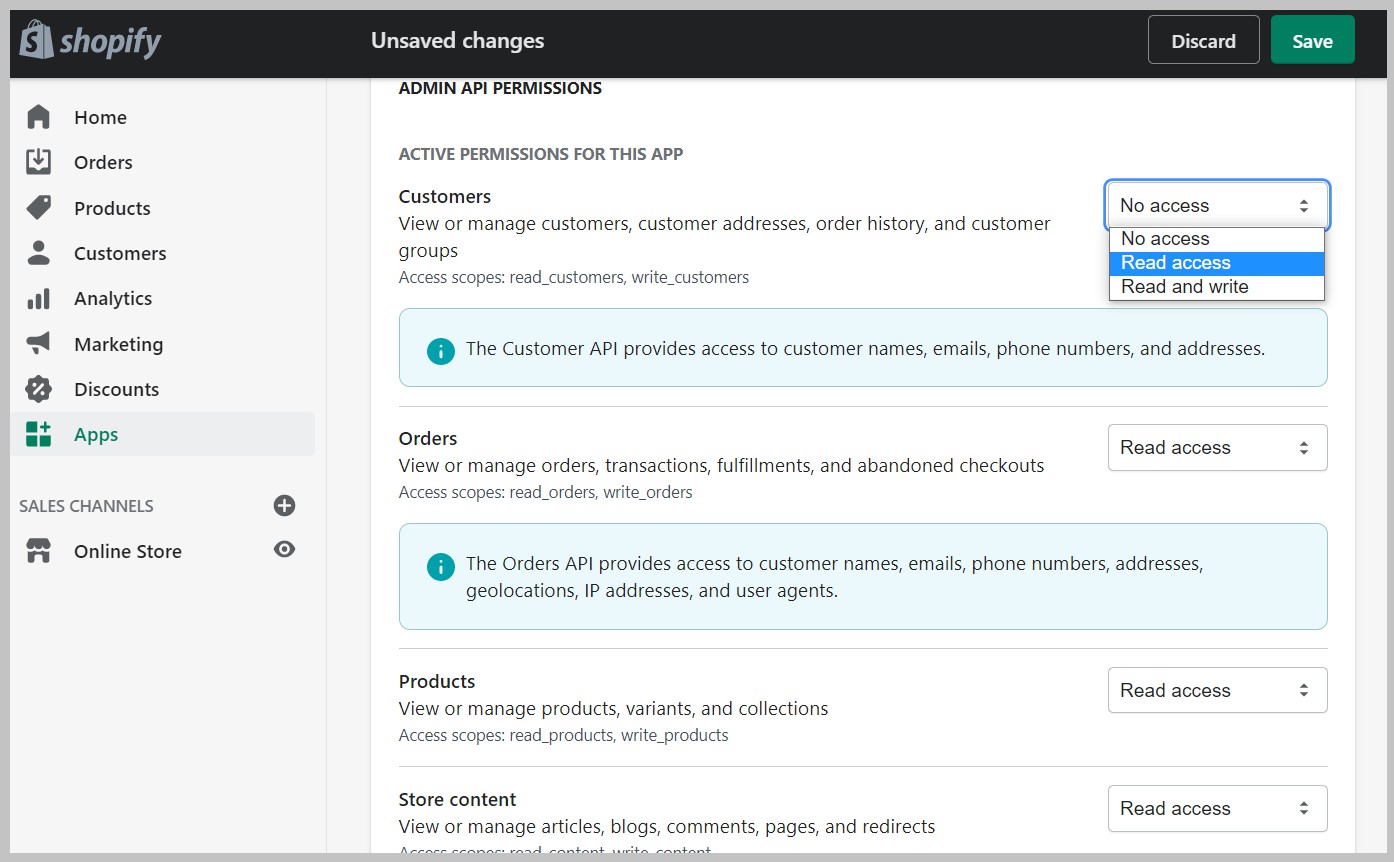Open the Store content permission dropdown
This screenshot has width=1394, height=862.
tap(1217, 808)
